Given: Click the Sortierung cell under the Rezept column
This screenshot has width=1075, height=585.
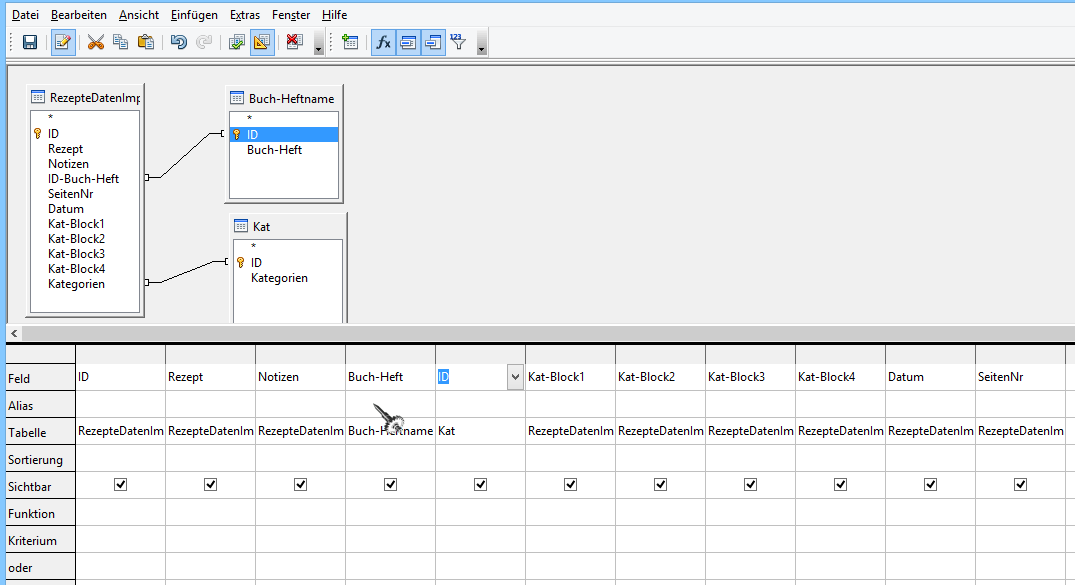Looking at the screenshot, I should tap(210, 459).
